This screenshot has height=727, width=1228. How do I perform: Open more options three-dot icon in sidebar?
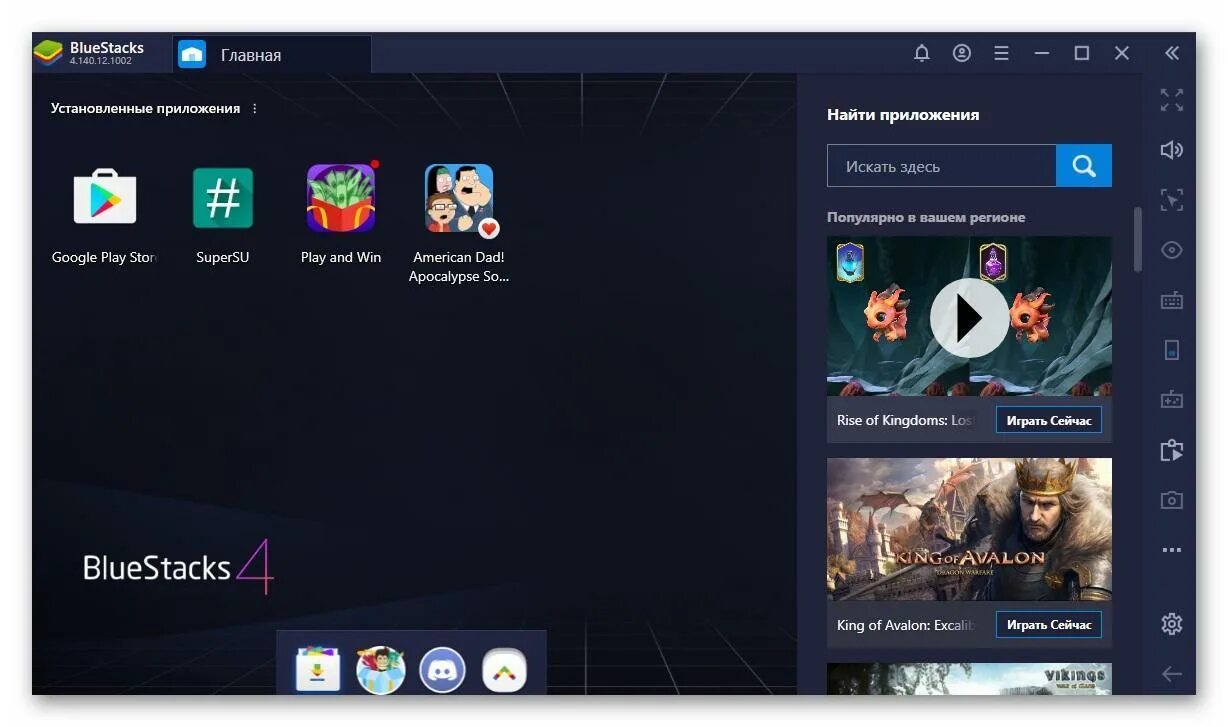(1172, 550)
